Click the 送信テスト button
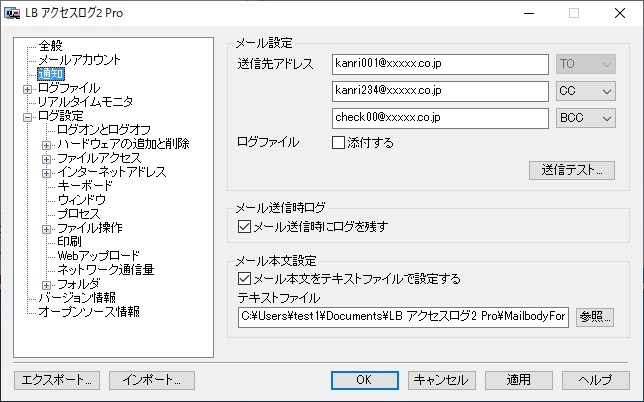This screenshot has width=644, height=402. pos(571,170)
